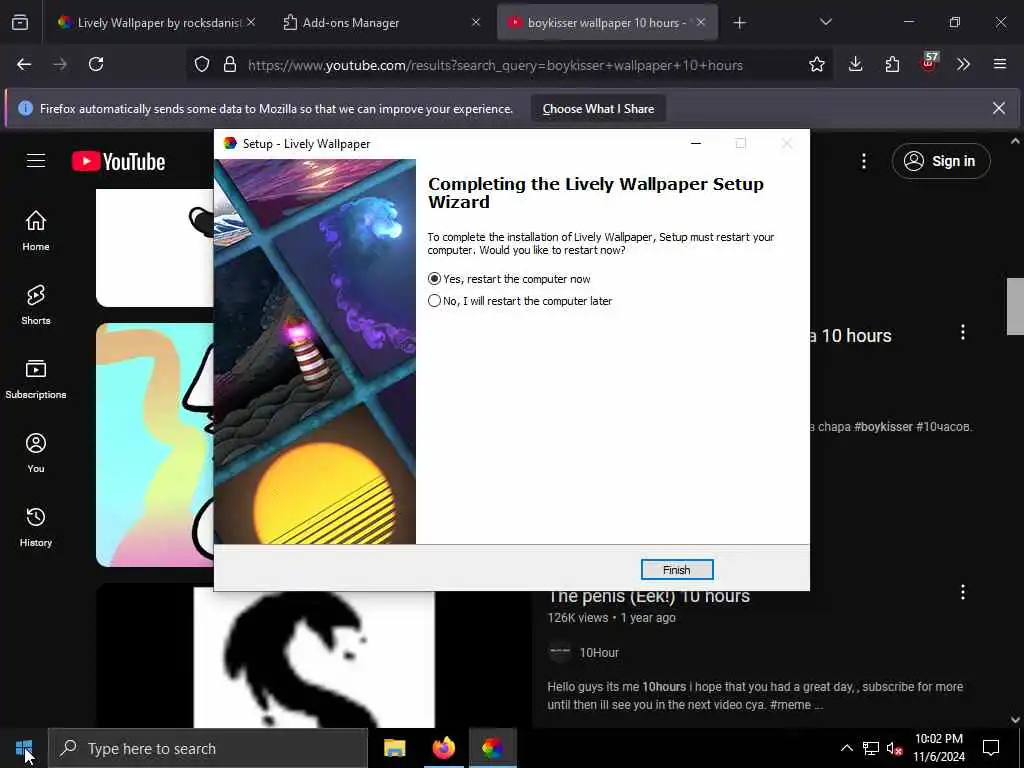Bookmark this page with star icon

tap(816, 64)
